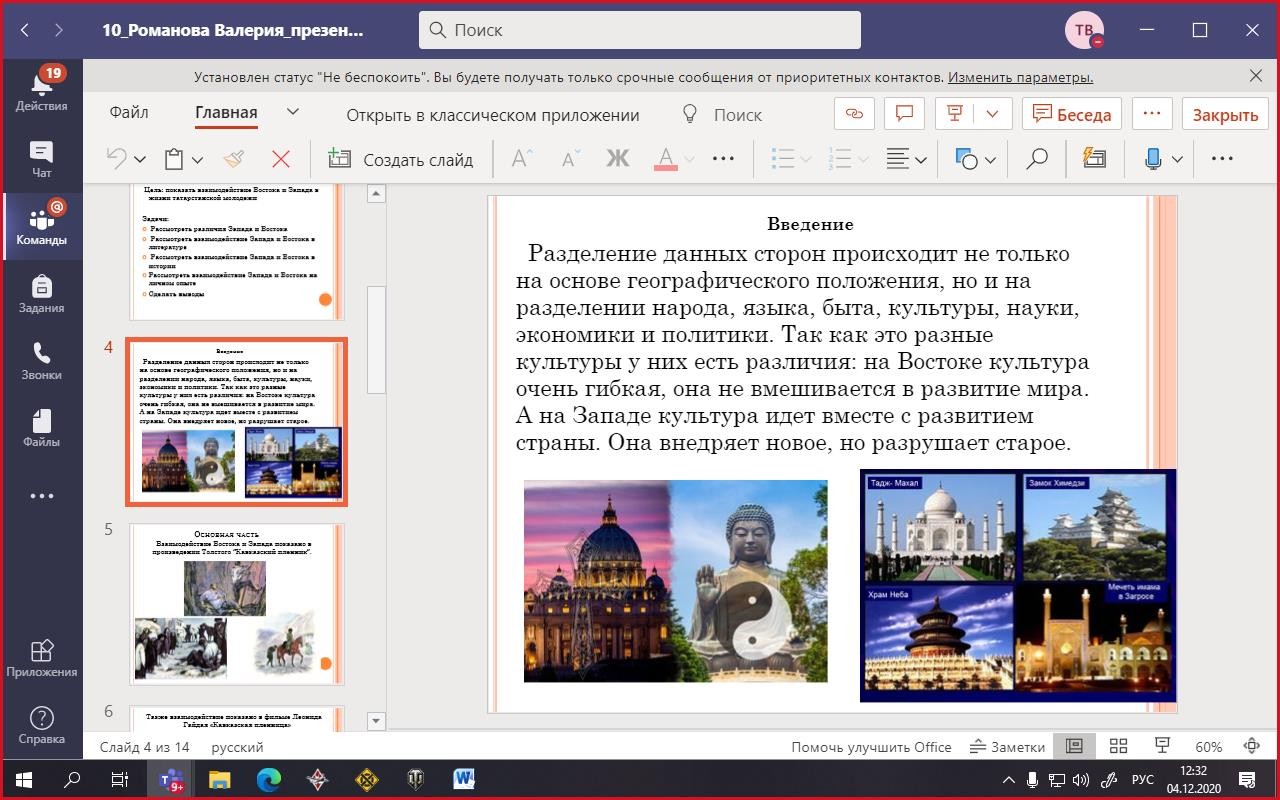Open the comments speech bubble icon

click(x=905, y=114)
